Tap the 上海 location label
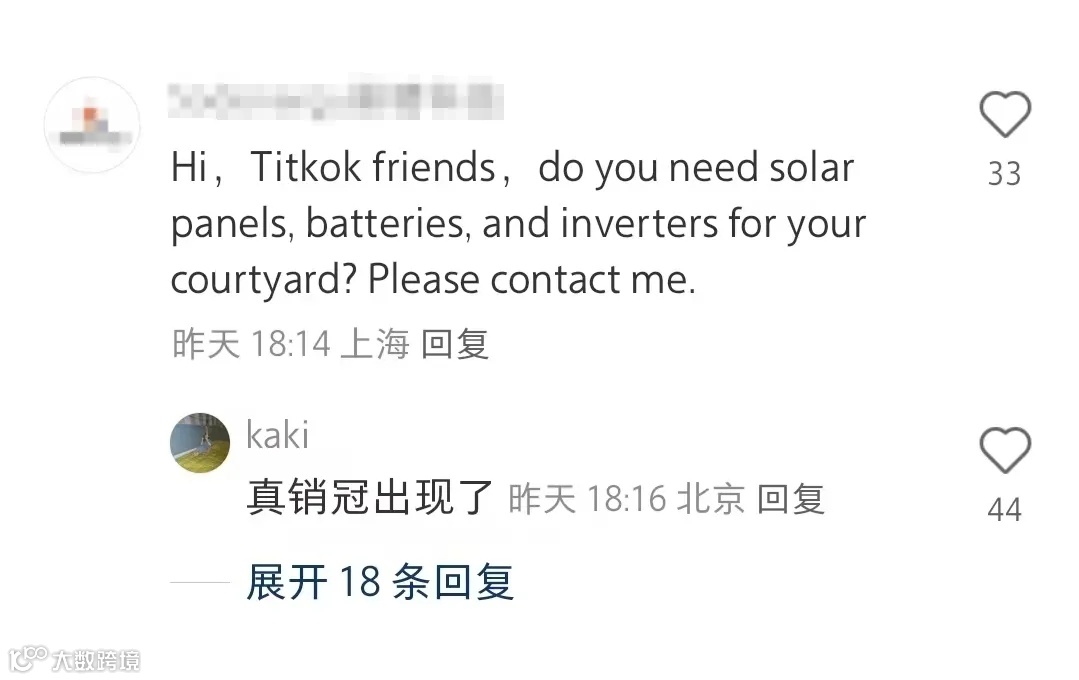The width and height of the screenshot is (1079, 680). (x=376, y=343)
